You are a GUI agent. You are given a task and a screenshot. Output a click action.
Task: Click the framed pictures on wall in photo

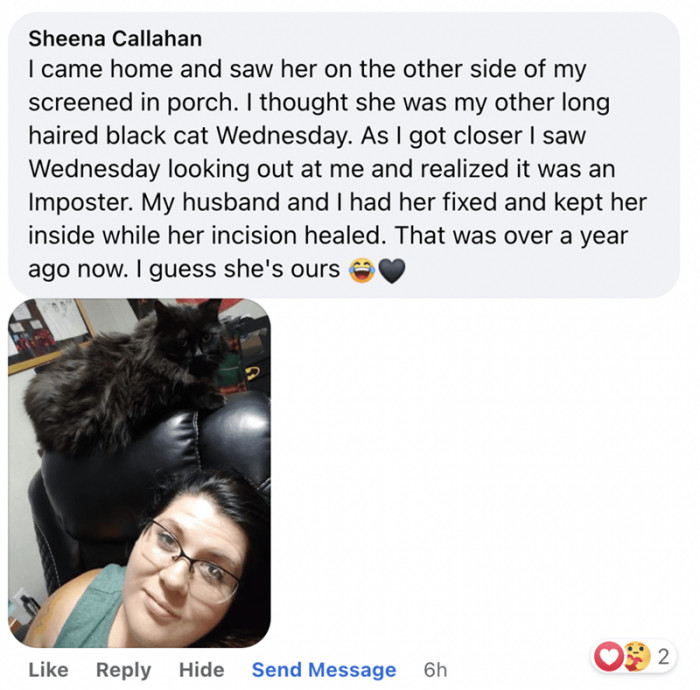click(x=49, y=335)
